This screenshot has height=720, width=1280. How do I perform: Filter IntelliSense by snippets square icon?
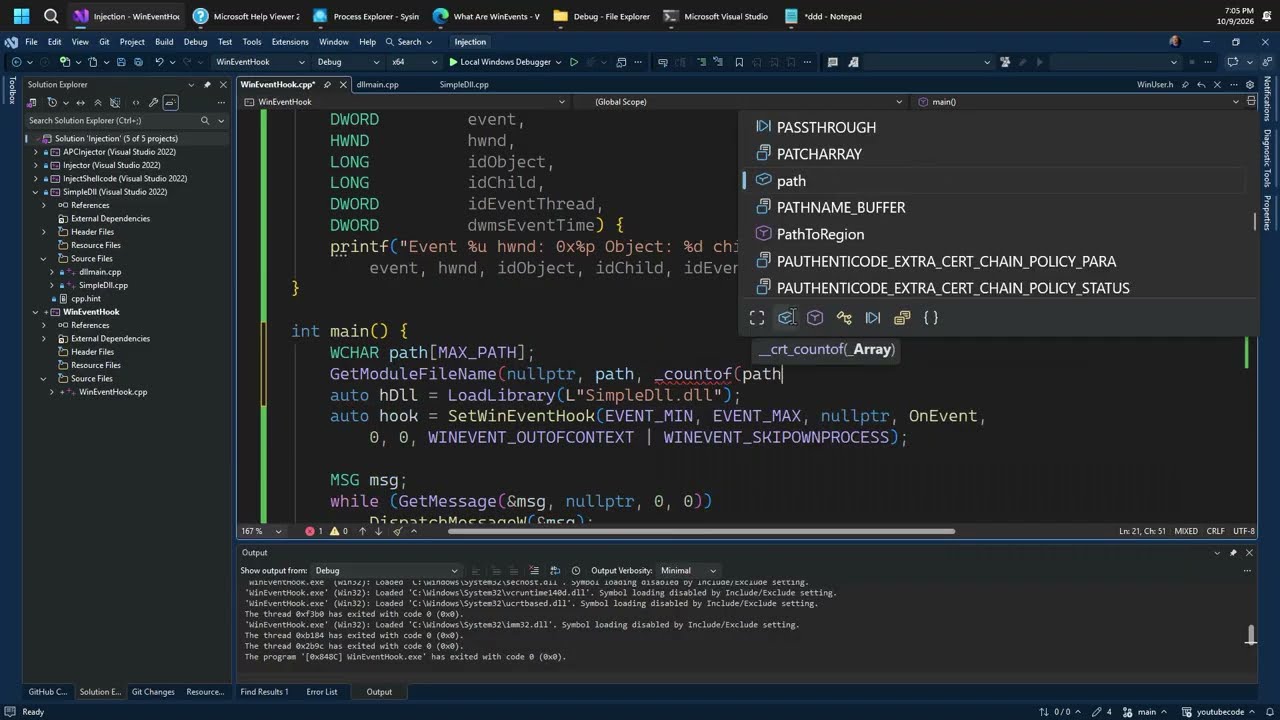tap(757, 317)
